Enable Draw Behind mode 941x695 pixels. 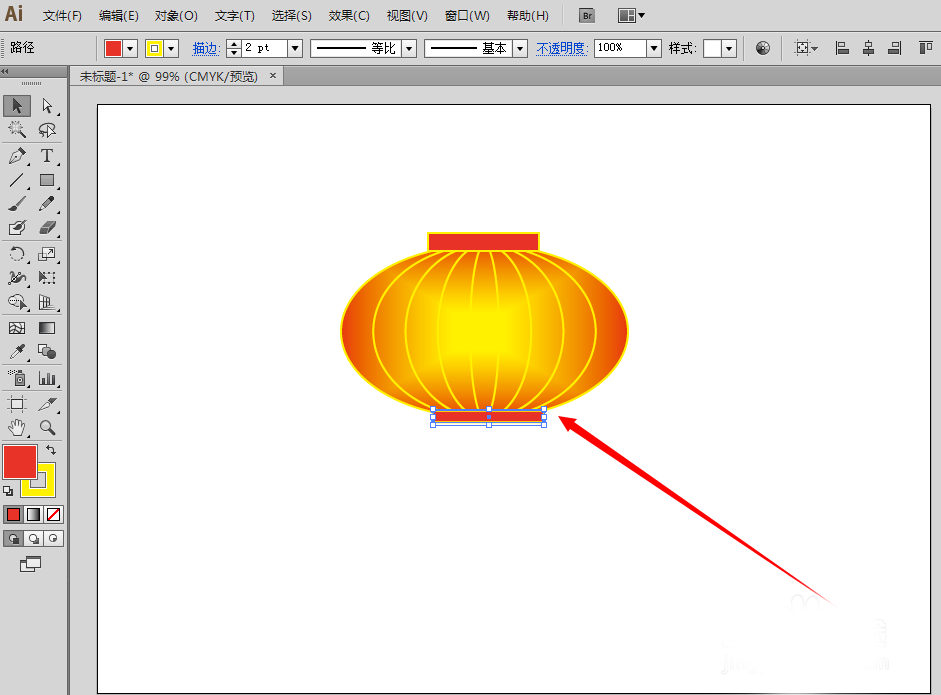click(x=34, y=538)
